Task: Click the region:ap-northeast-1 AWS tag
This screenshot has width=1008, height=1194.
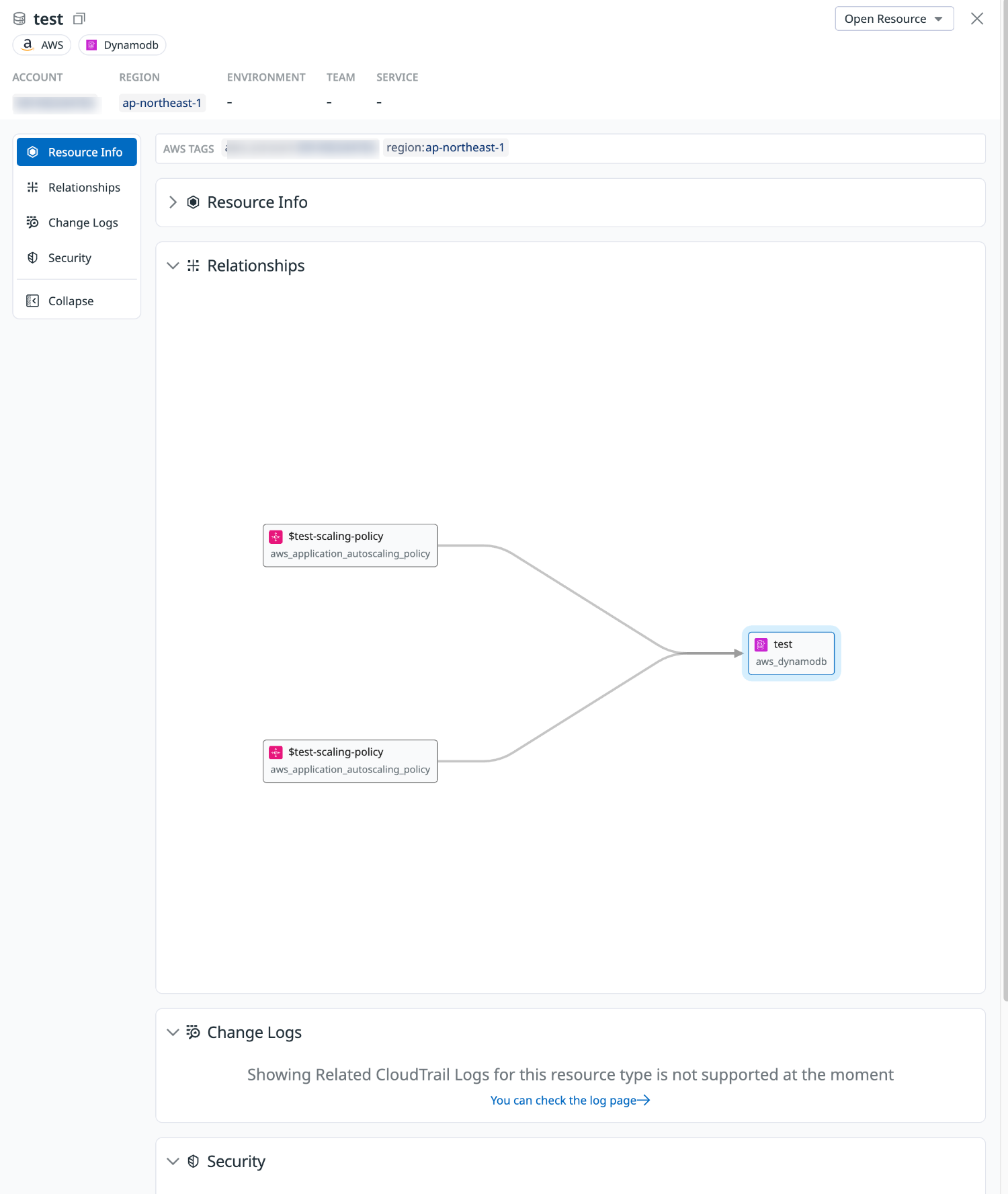Action: [446, 148]
